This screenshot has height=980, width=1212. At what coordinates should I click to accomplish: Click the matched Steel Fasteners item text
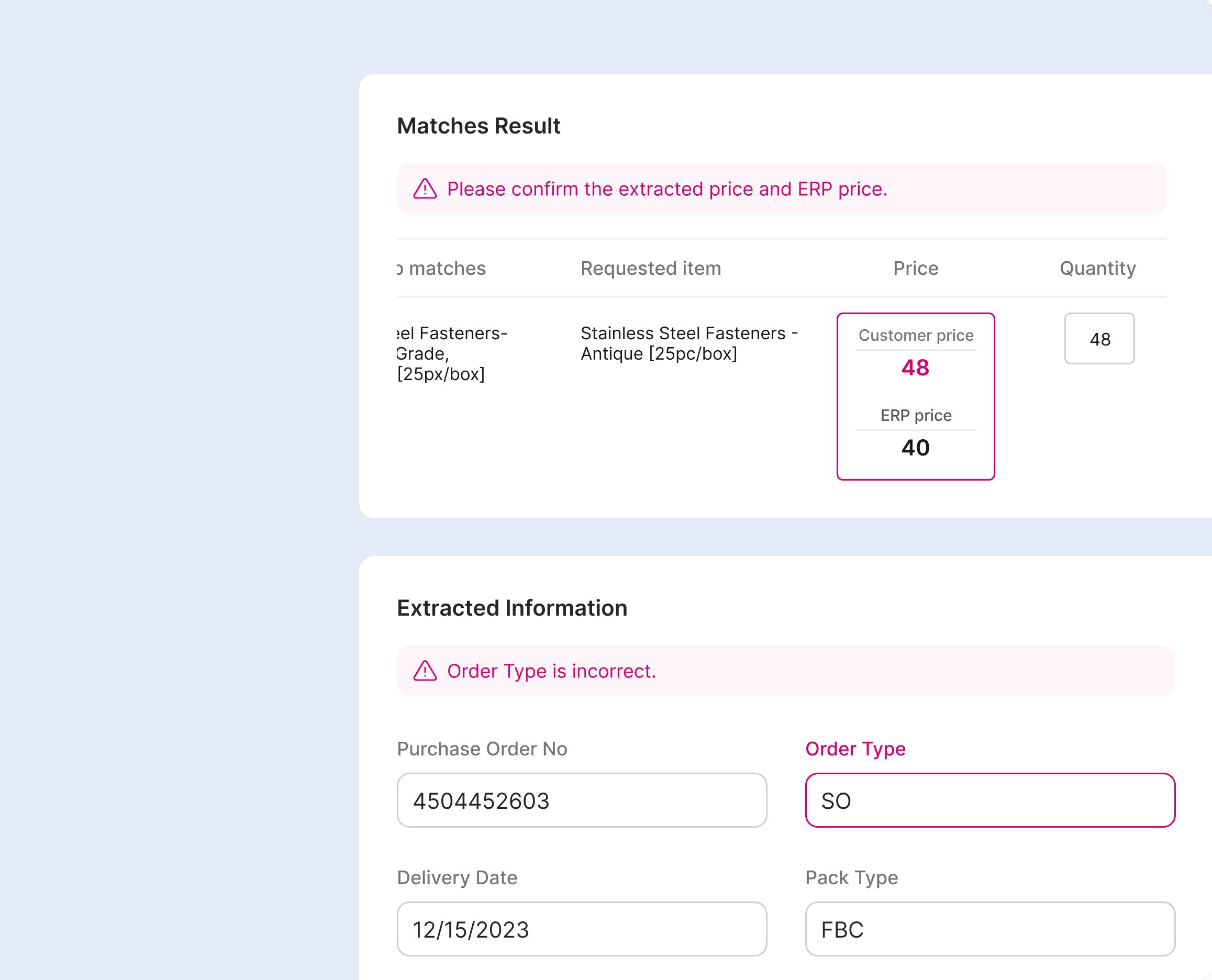click(x=452, y=353)
